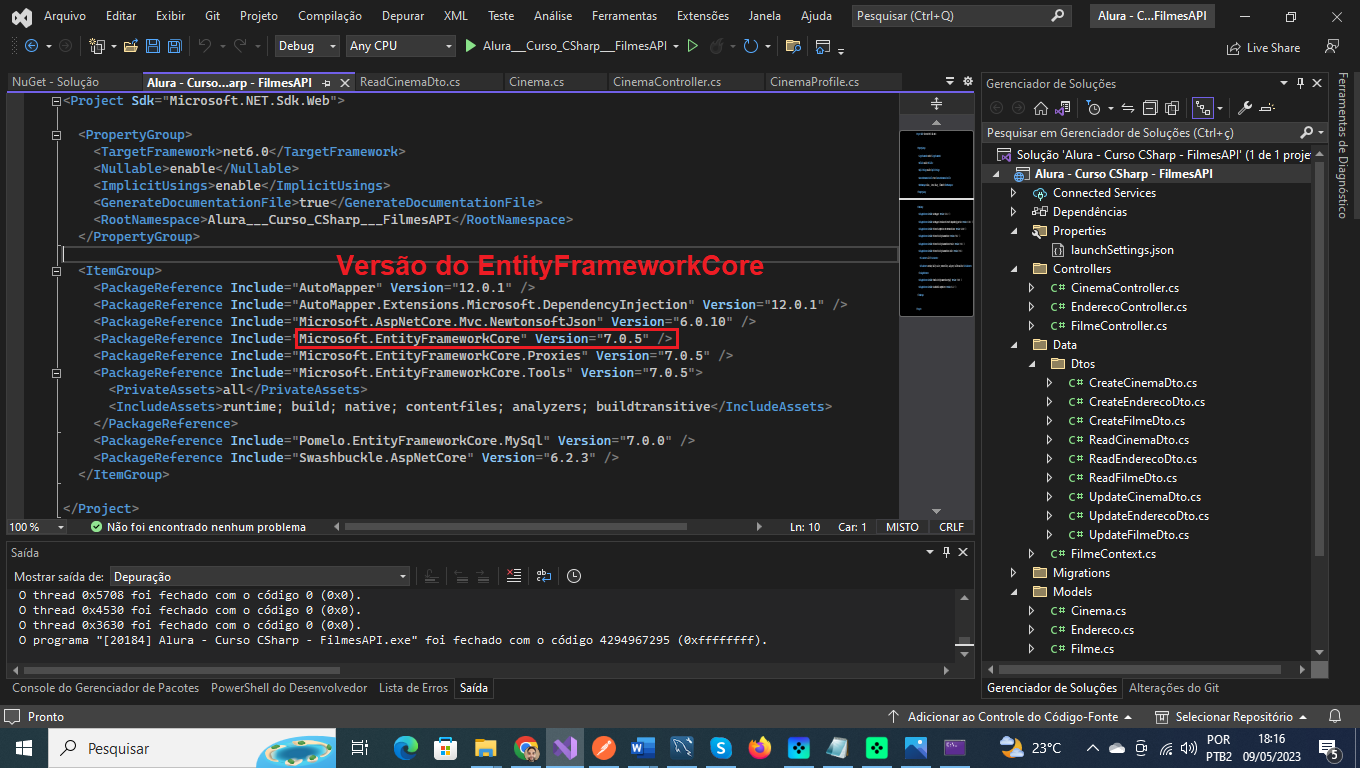The height and width of the screenshot is (768, 1360).
Task: Click the Restart refresh circular icon
Action: [x=751, y=46]
